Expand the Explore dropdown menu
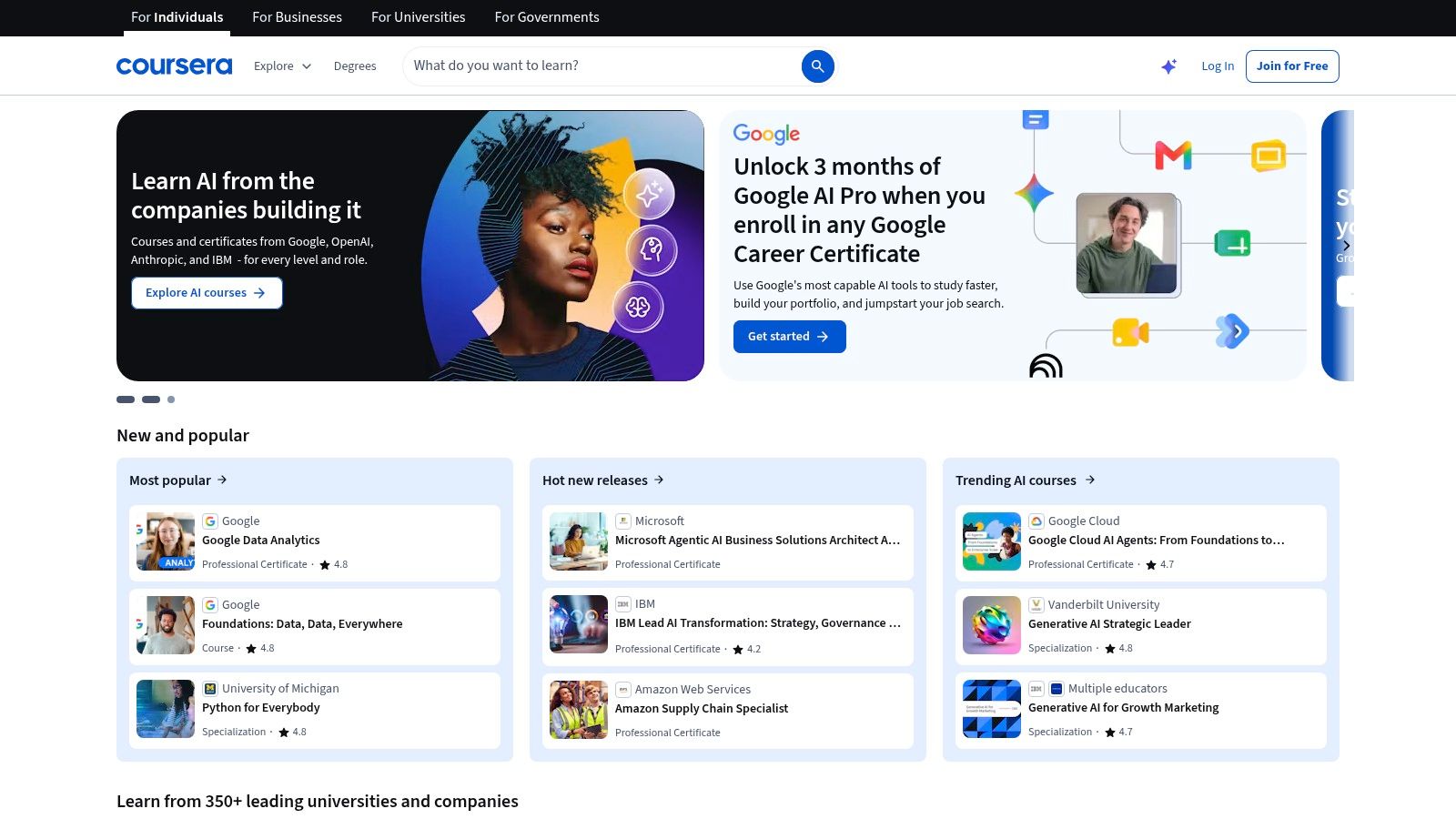The image size is (1456, 819). [x=282, y=66]
